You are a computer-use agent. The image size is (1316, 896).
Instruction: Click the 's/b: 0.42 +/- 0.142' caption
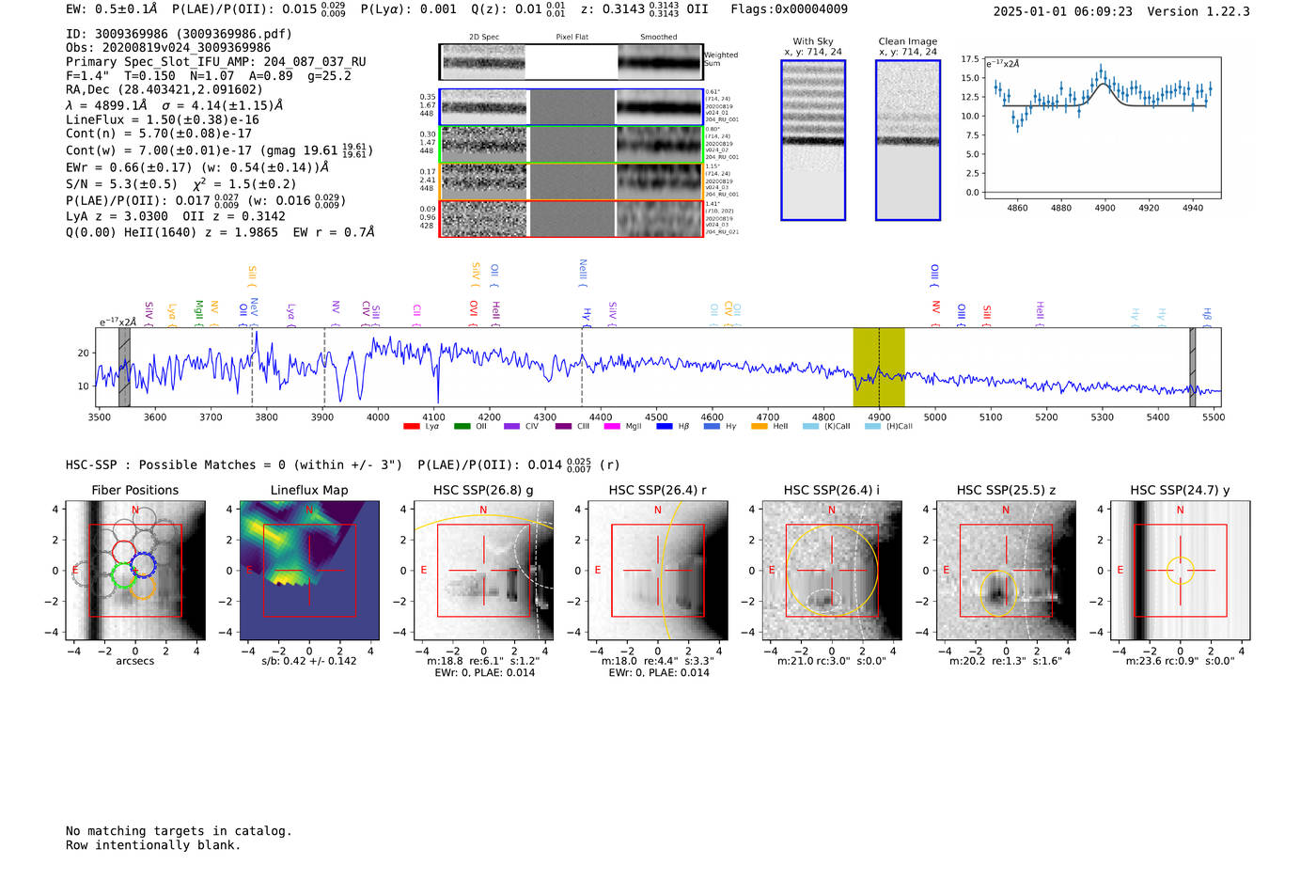point(309,661)
